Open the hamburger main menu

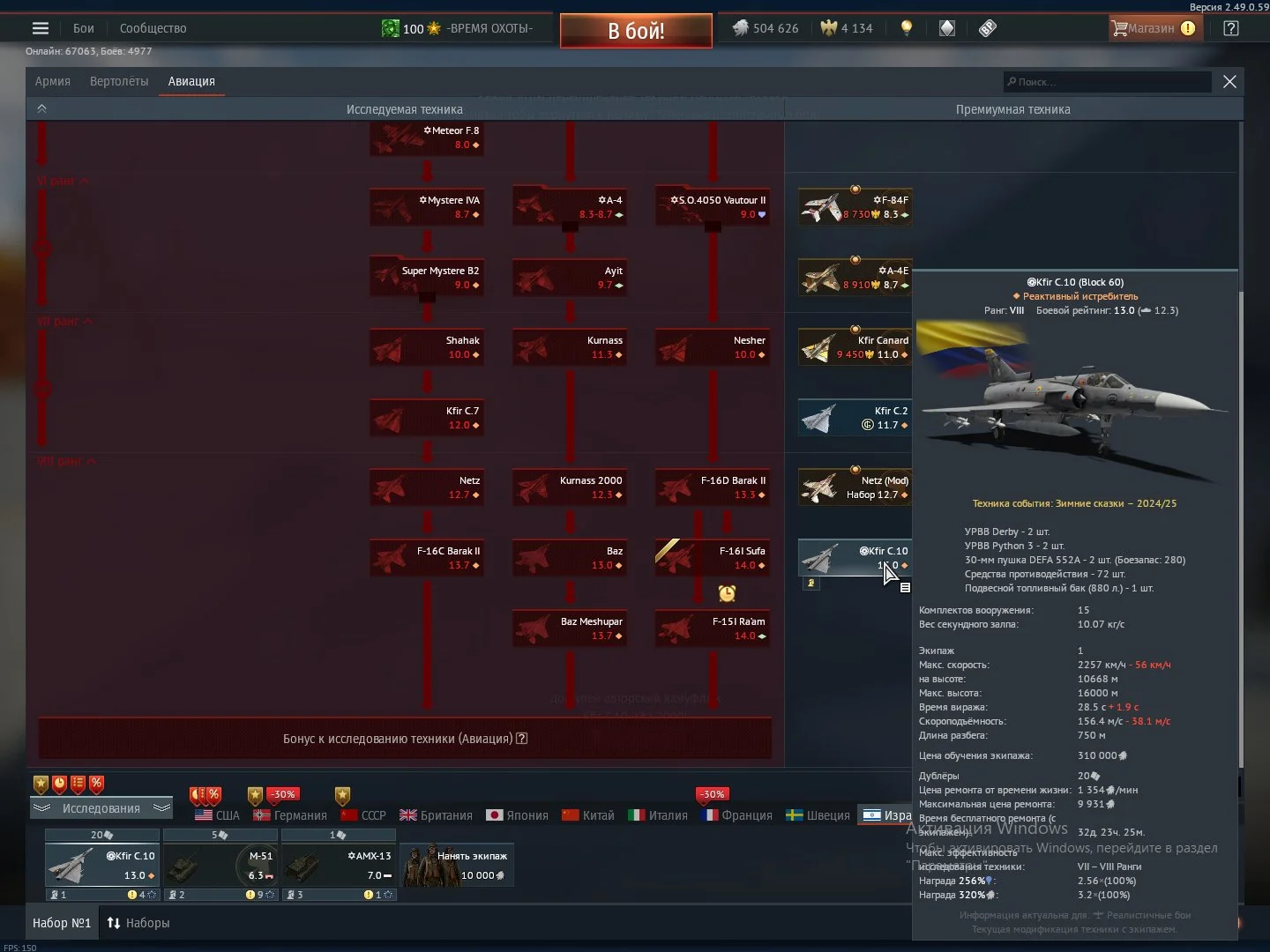(41, 28)
